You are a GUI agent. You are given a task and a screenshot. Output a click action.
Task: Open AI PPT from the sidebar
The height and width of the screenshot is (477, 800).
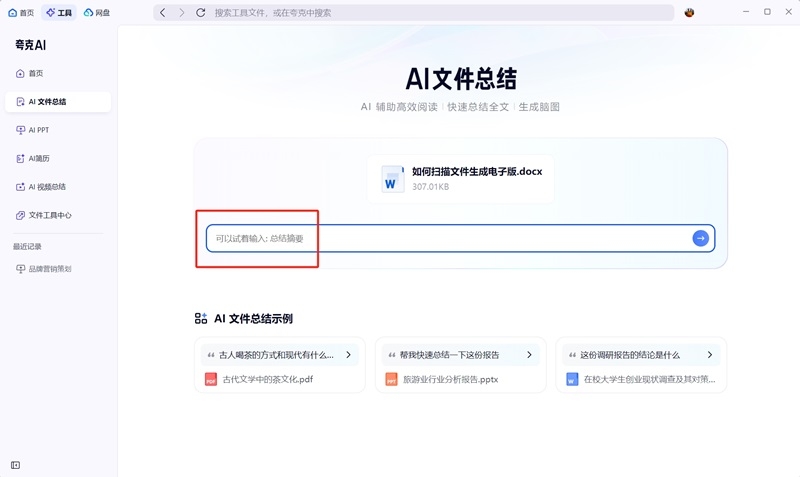coord(58,130)
